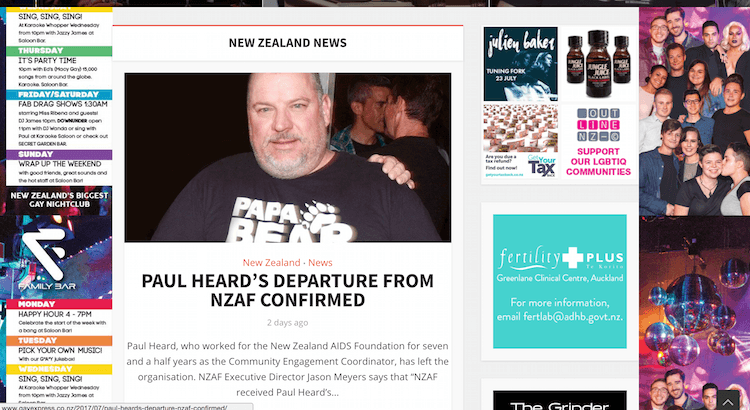
Task: Click the group photo side banner
Action: click(x=695, y=111)
